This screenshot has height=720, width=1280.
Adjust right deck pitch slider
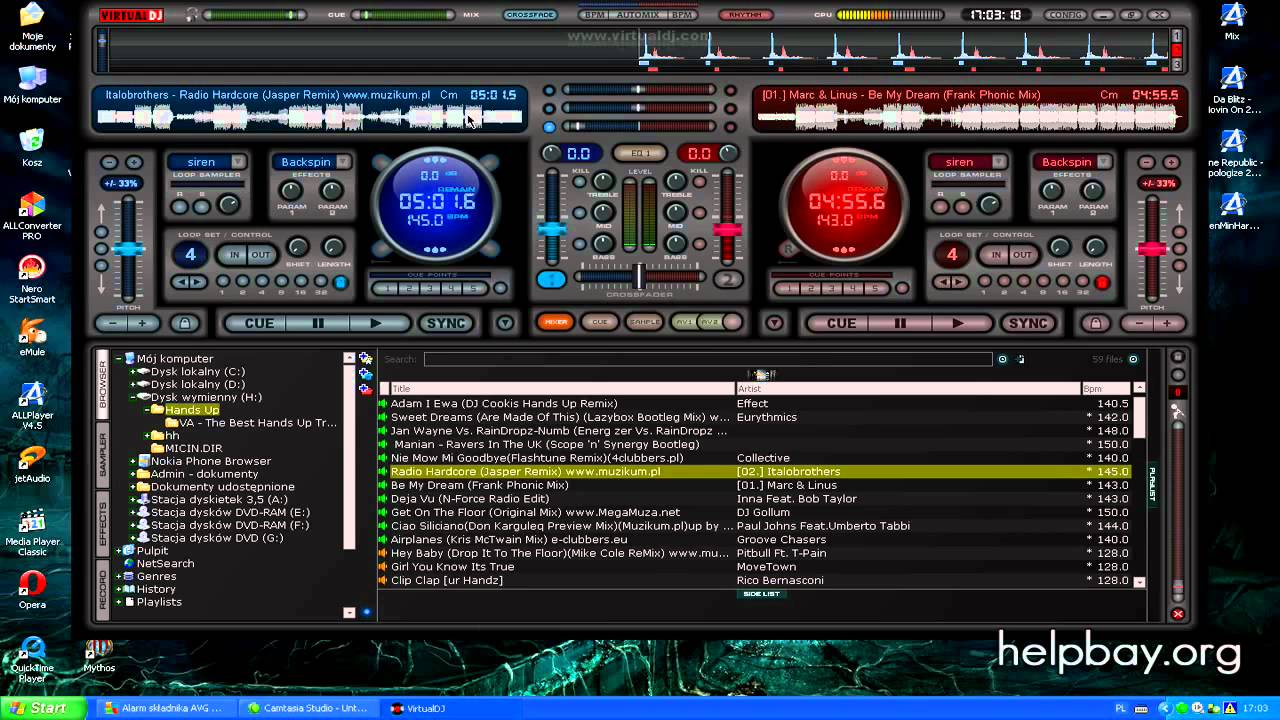point(1153,248)
